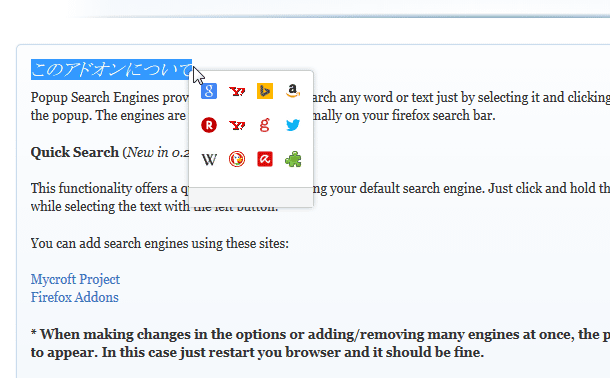
Task: Search with the DuckDuckGo duck icon
Action: 237,159
